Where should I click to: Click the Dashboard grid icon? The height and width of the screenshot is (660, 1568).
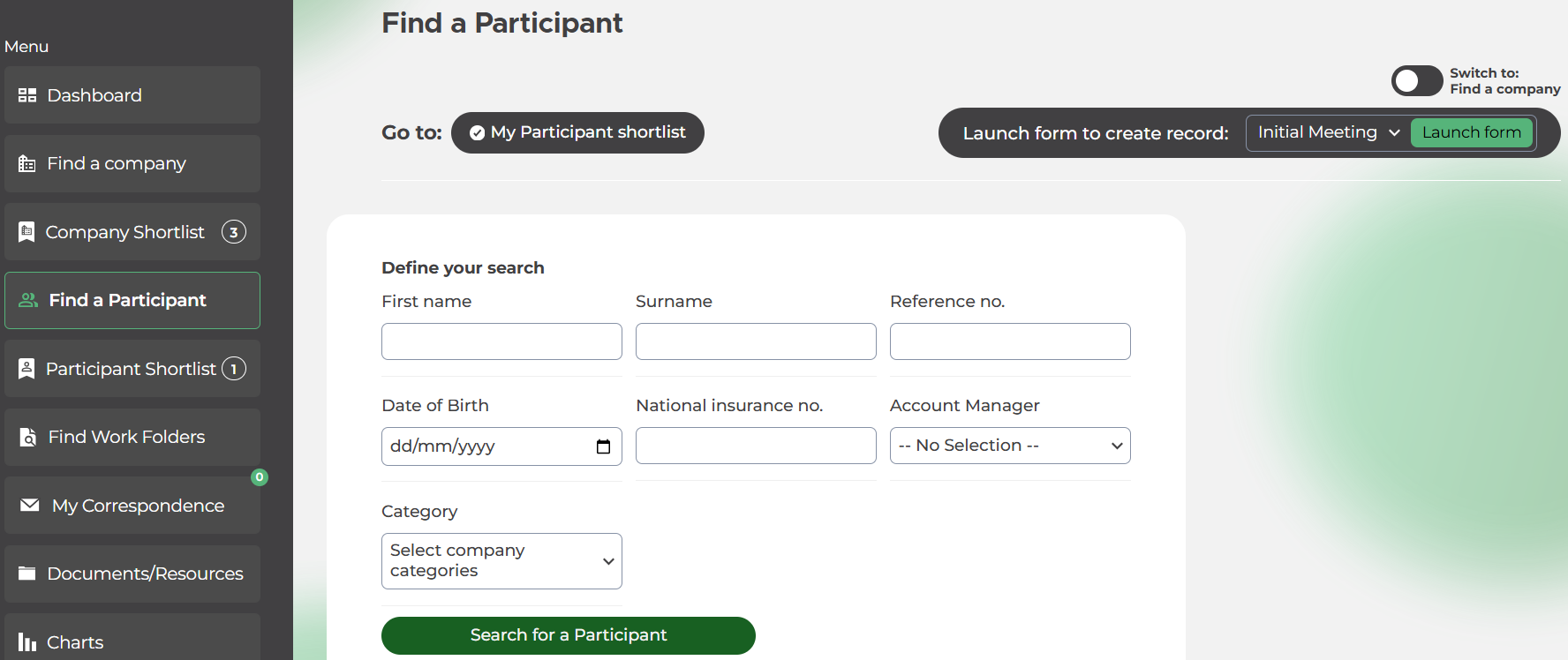point(27,95)
